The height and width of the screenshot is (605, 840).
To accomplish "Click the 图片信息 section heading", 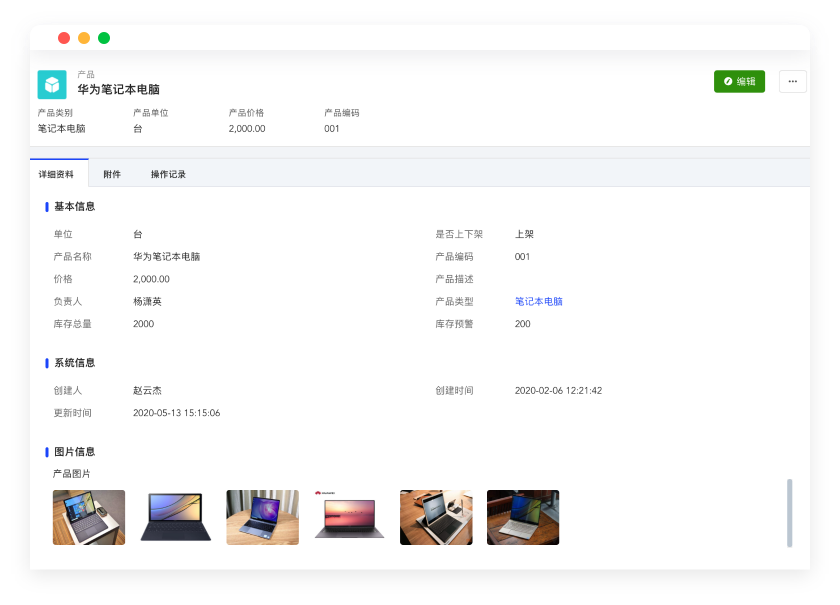I will (74, 452).
